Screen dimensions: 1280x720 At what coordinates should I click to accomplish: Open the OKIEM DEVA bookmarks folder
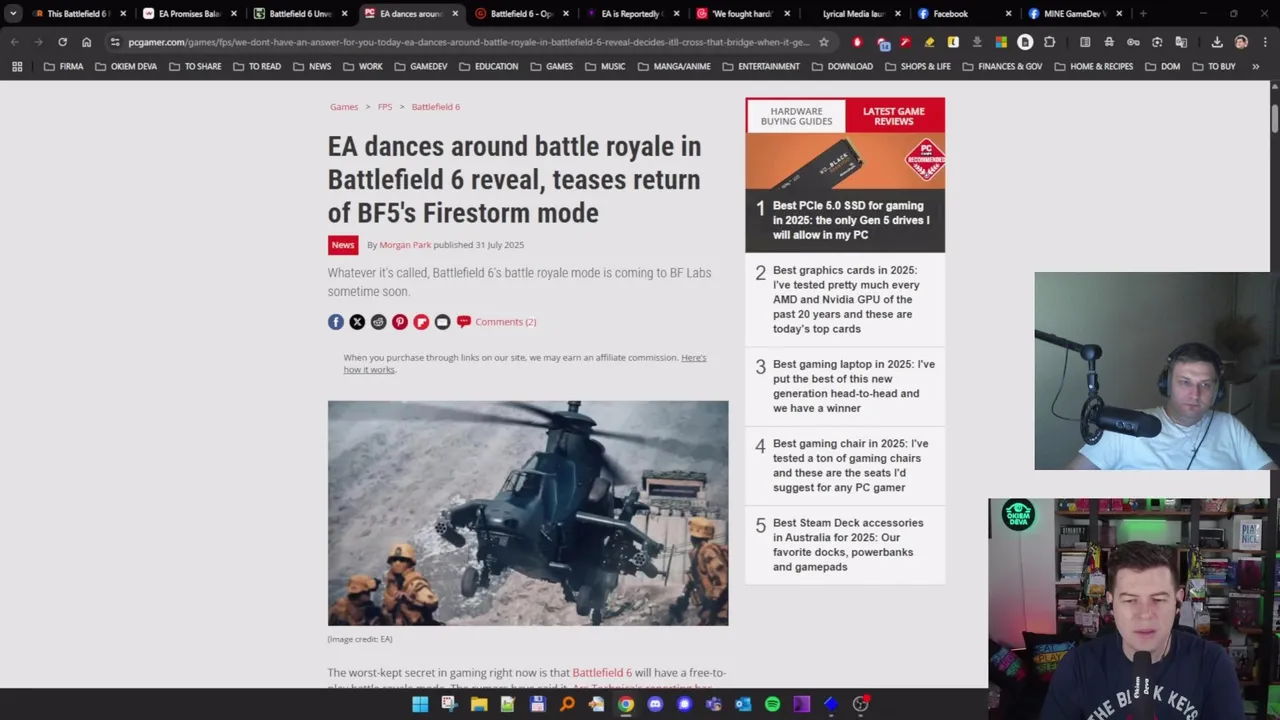tap(127, 66)
